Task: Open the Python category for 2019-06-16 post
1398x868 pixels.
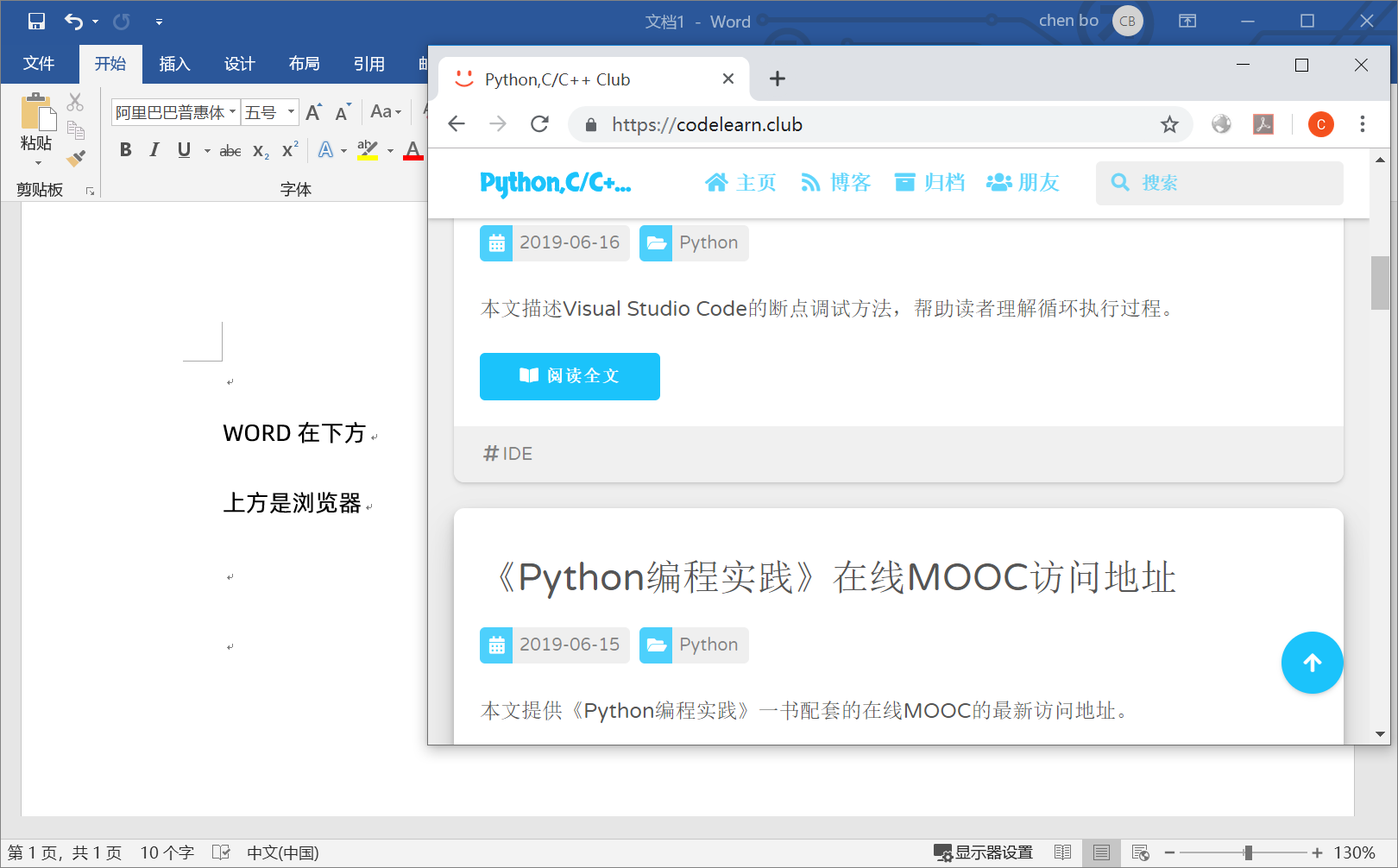Action: tap(694, 242)
